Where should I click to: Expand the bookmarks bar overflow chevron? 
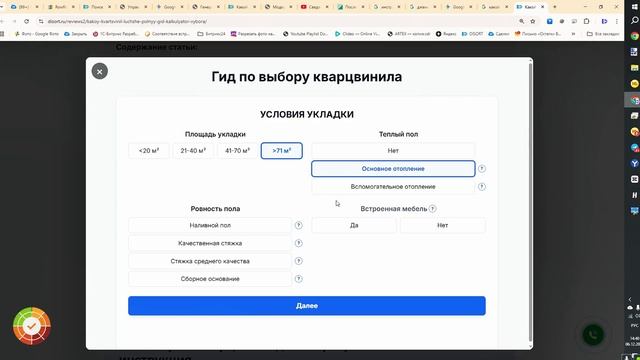pos(573,34)
